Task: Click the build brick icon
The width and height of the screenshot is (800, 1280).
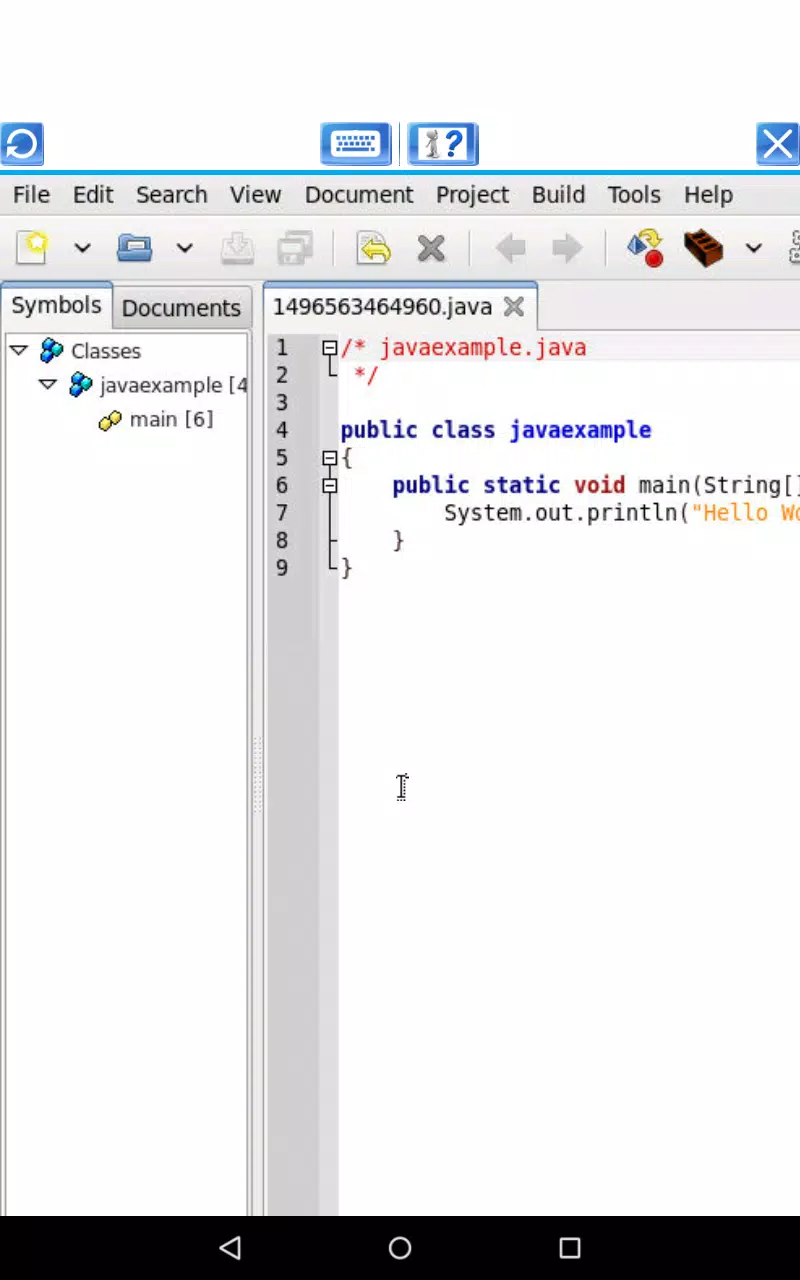Action: point(703,248)
